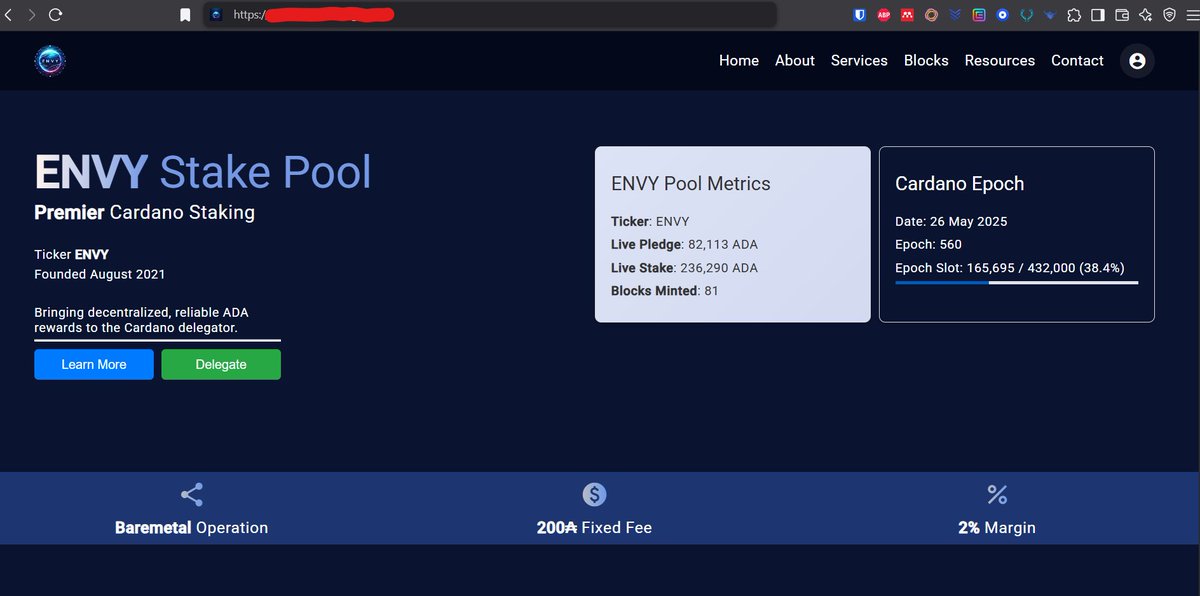Open the Contact nav item

1077,61
